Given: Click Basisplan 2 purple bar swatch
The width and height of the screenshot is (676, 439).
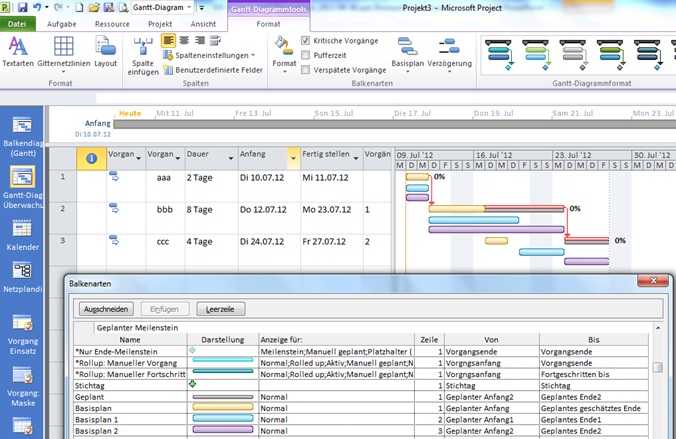Looking at the screenshot, I should (223, 430).
